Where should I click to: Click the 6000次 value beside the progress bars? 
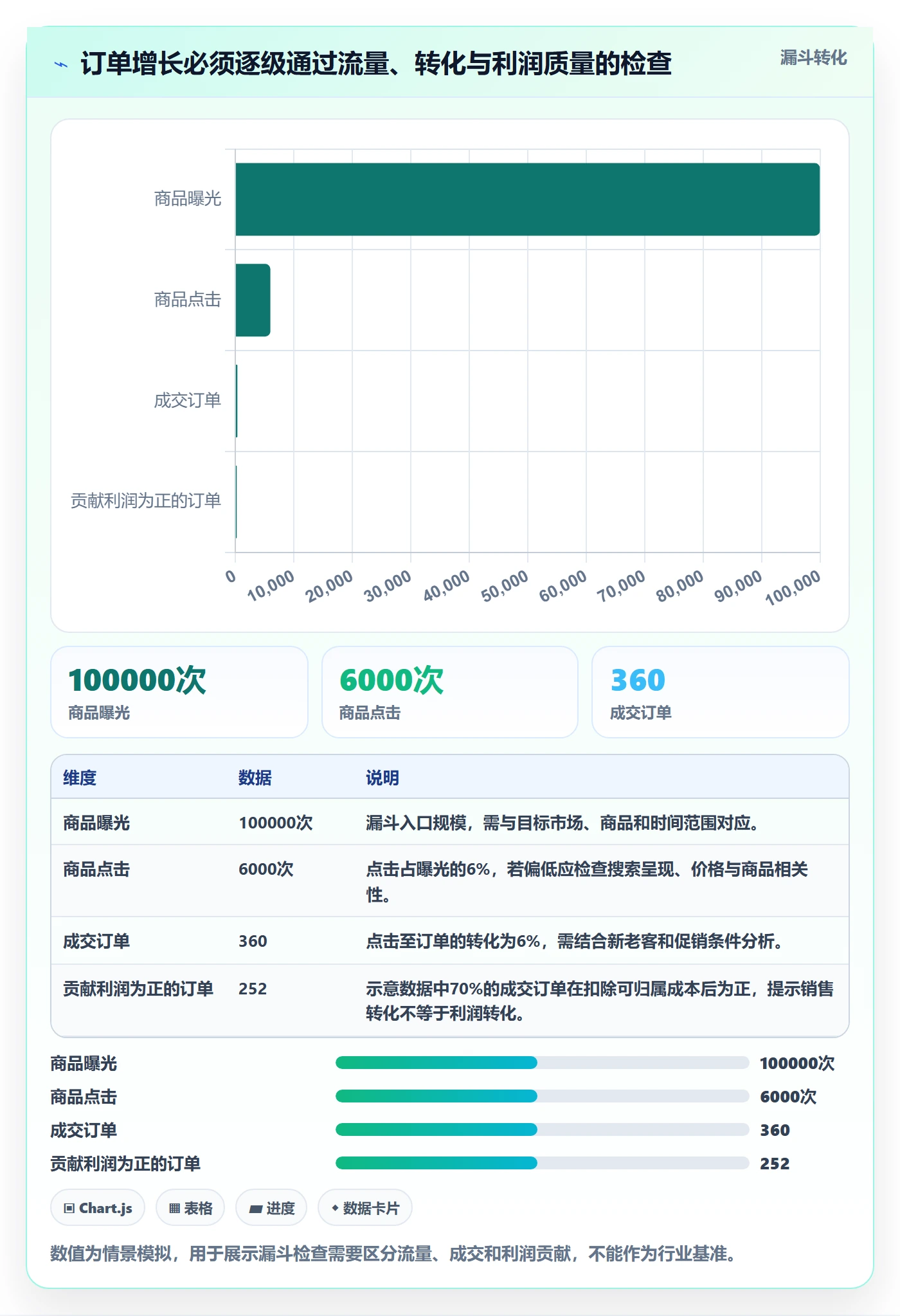[x=788, y=1097]
